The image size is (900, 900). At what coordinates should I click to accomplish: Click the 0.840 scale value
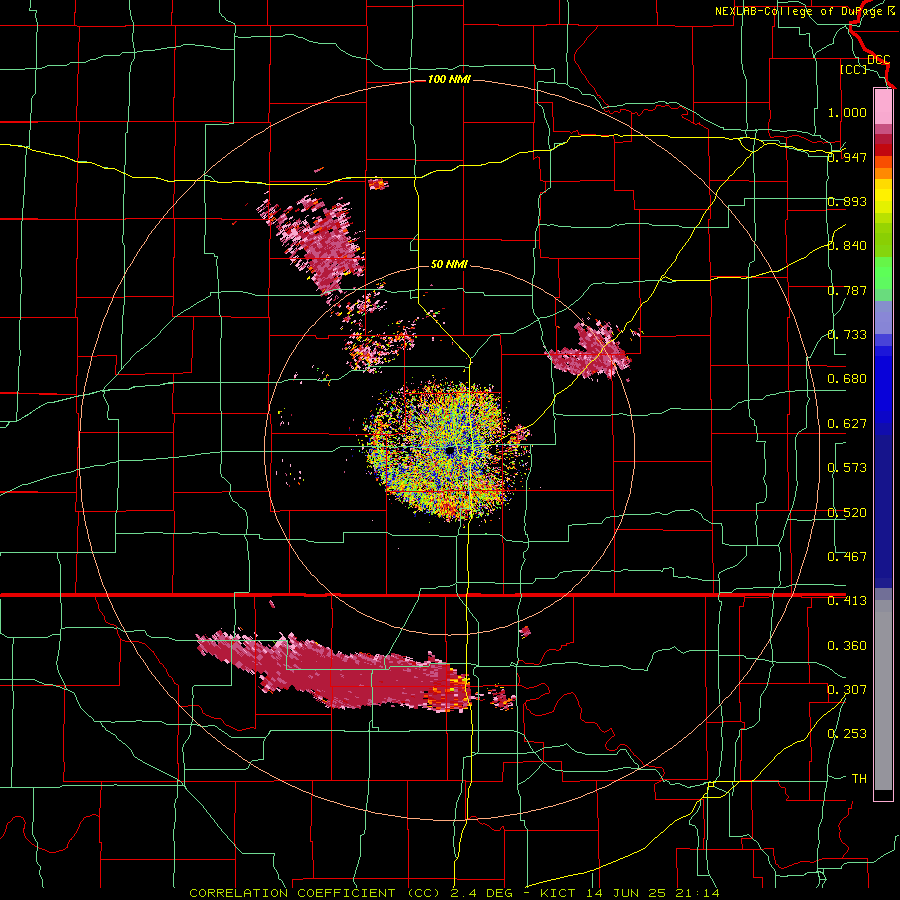[847, 246]
